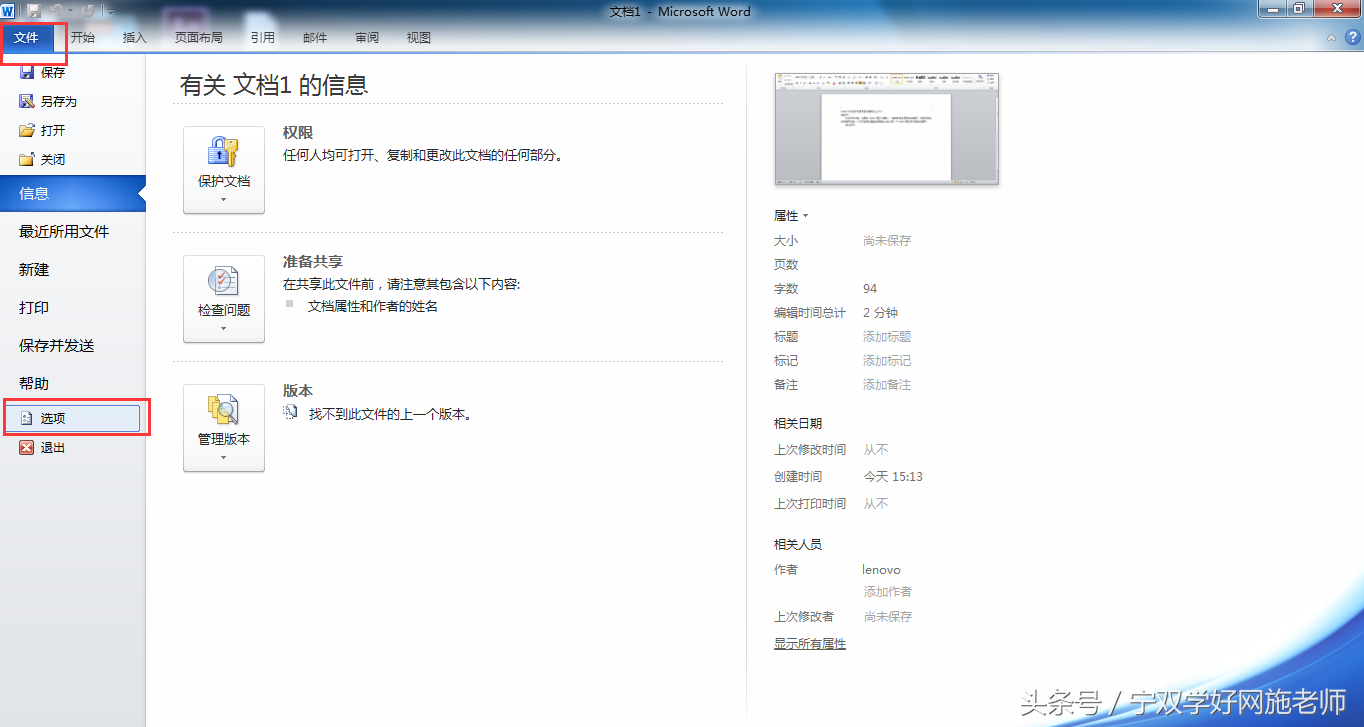Click the editing time value 2 分钟
1364x727 pixels.
click(881, 313)
